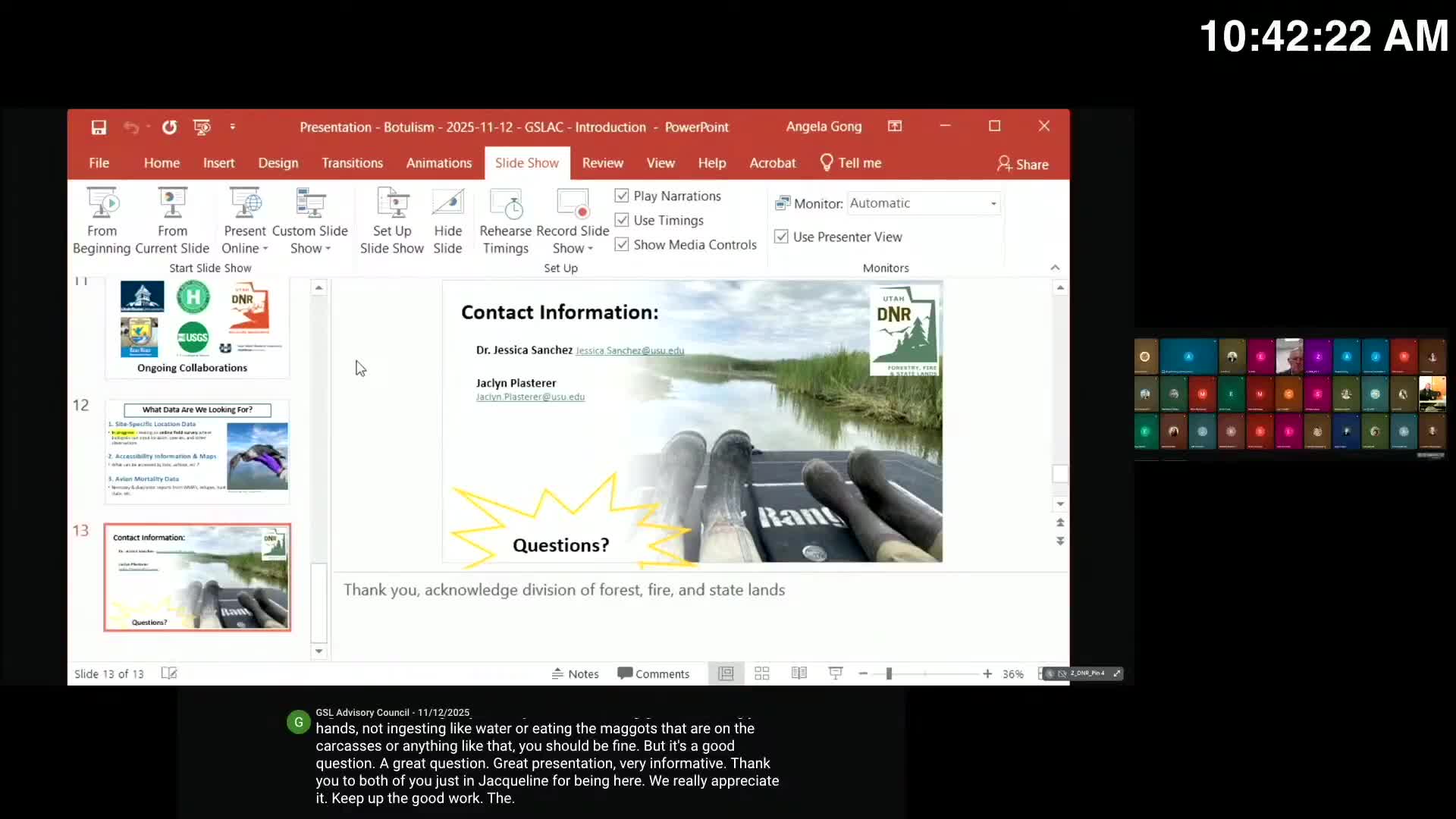This screenshot has width=1456, height=819.
Task: Click the Share button
Action: point(1022,164)
